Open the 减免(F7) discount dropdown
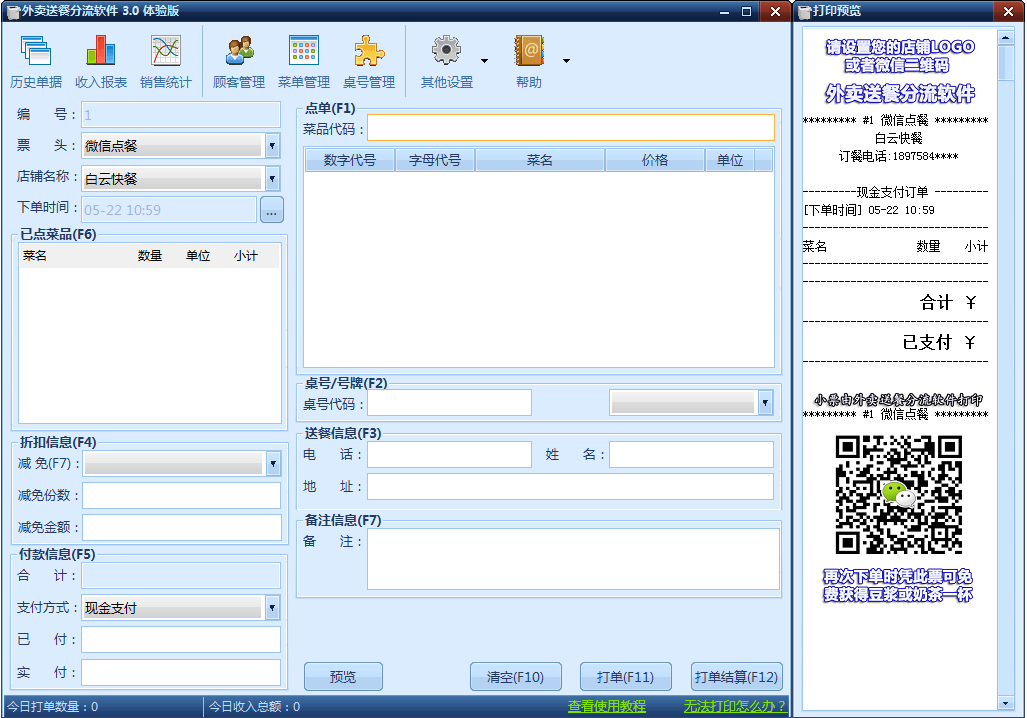 273,464
